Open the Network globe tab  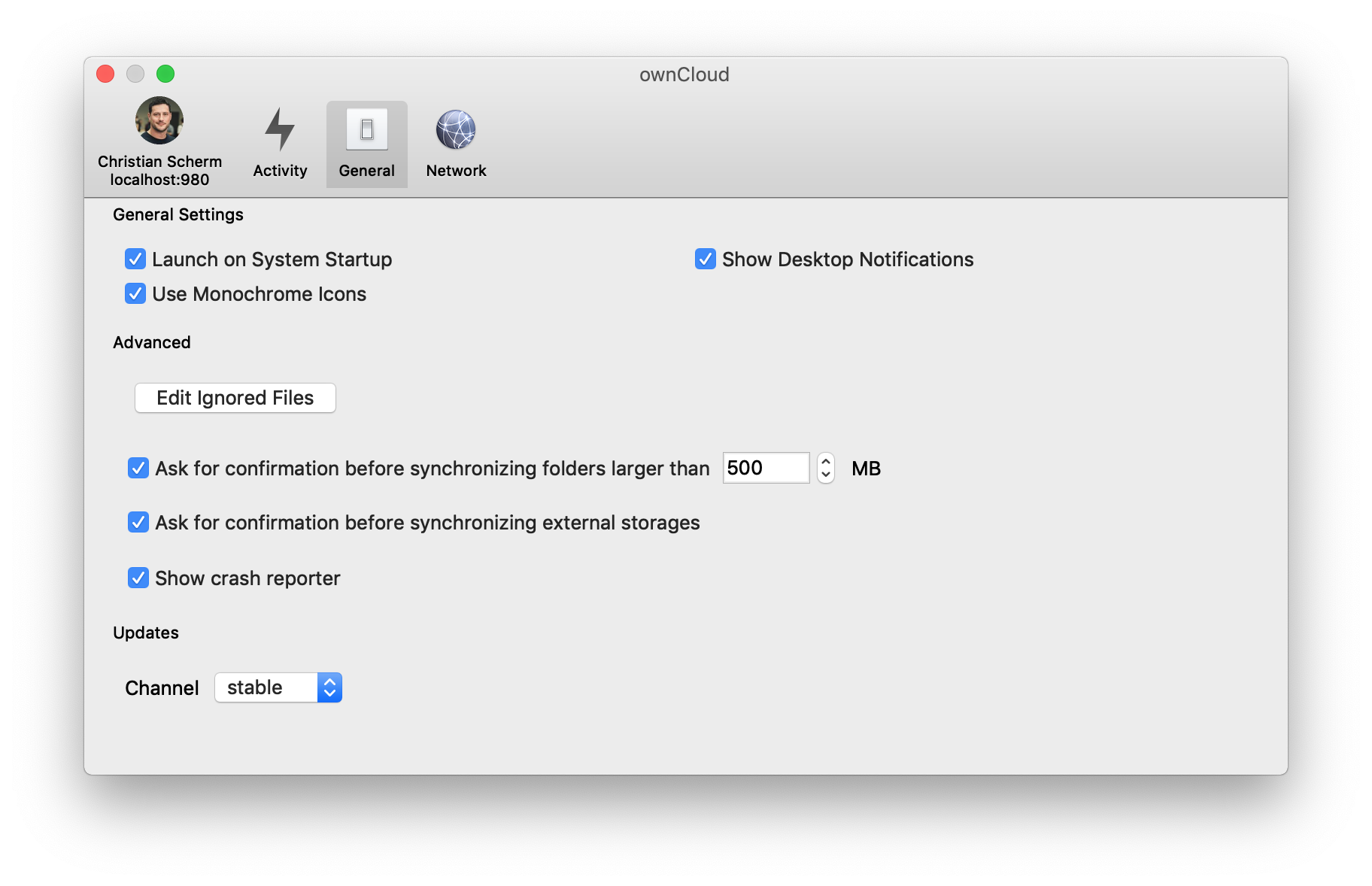(x=456, y=142)
